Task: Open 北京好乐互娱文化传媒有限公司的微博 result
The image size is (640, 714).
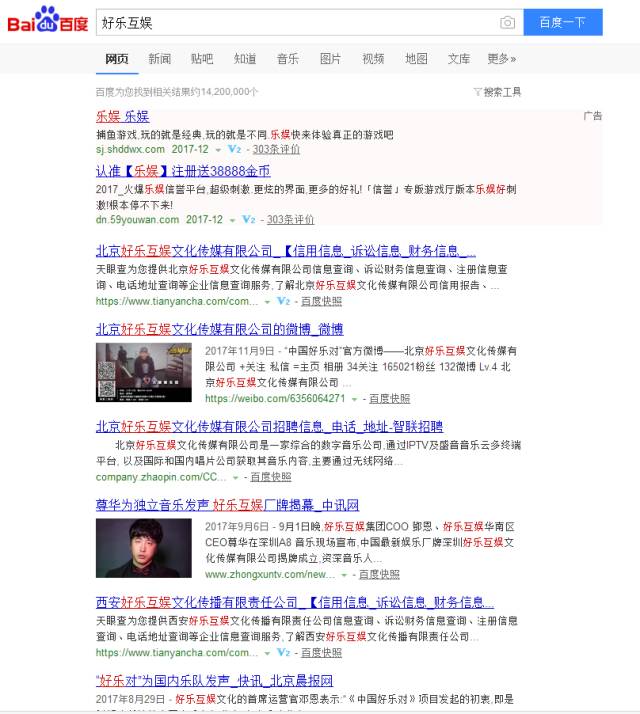Action: point(220,329)
